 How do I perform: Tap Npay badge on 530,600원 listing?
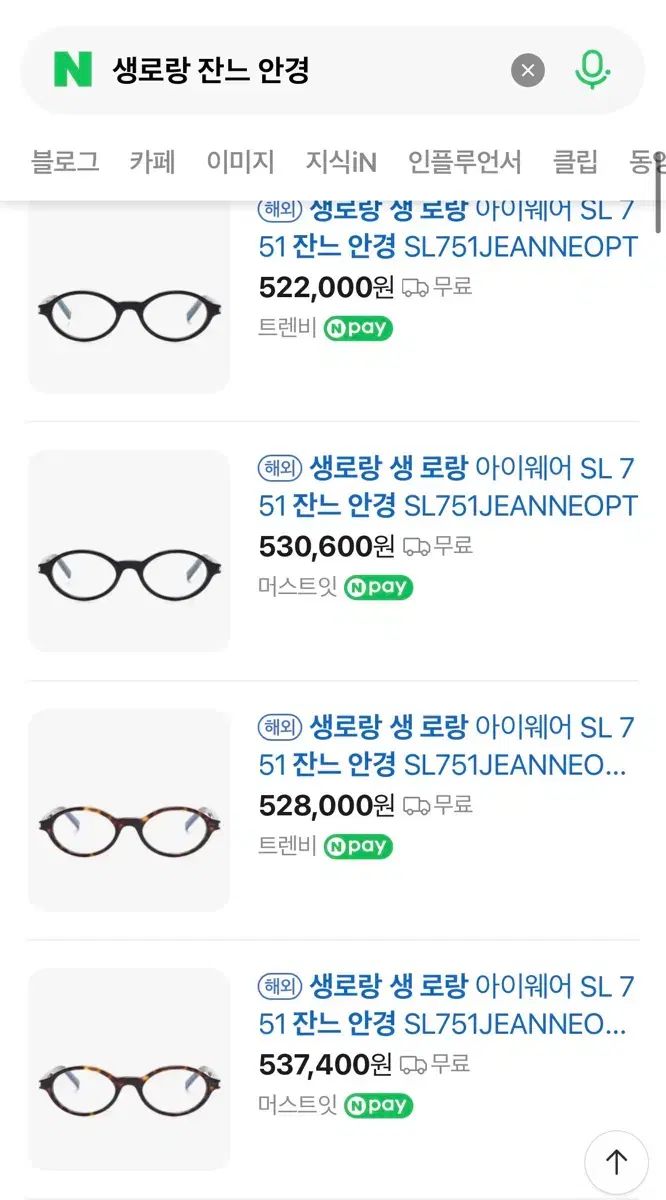click(378, 587)
